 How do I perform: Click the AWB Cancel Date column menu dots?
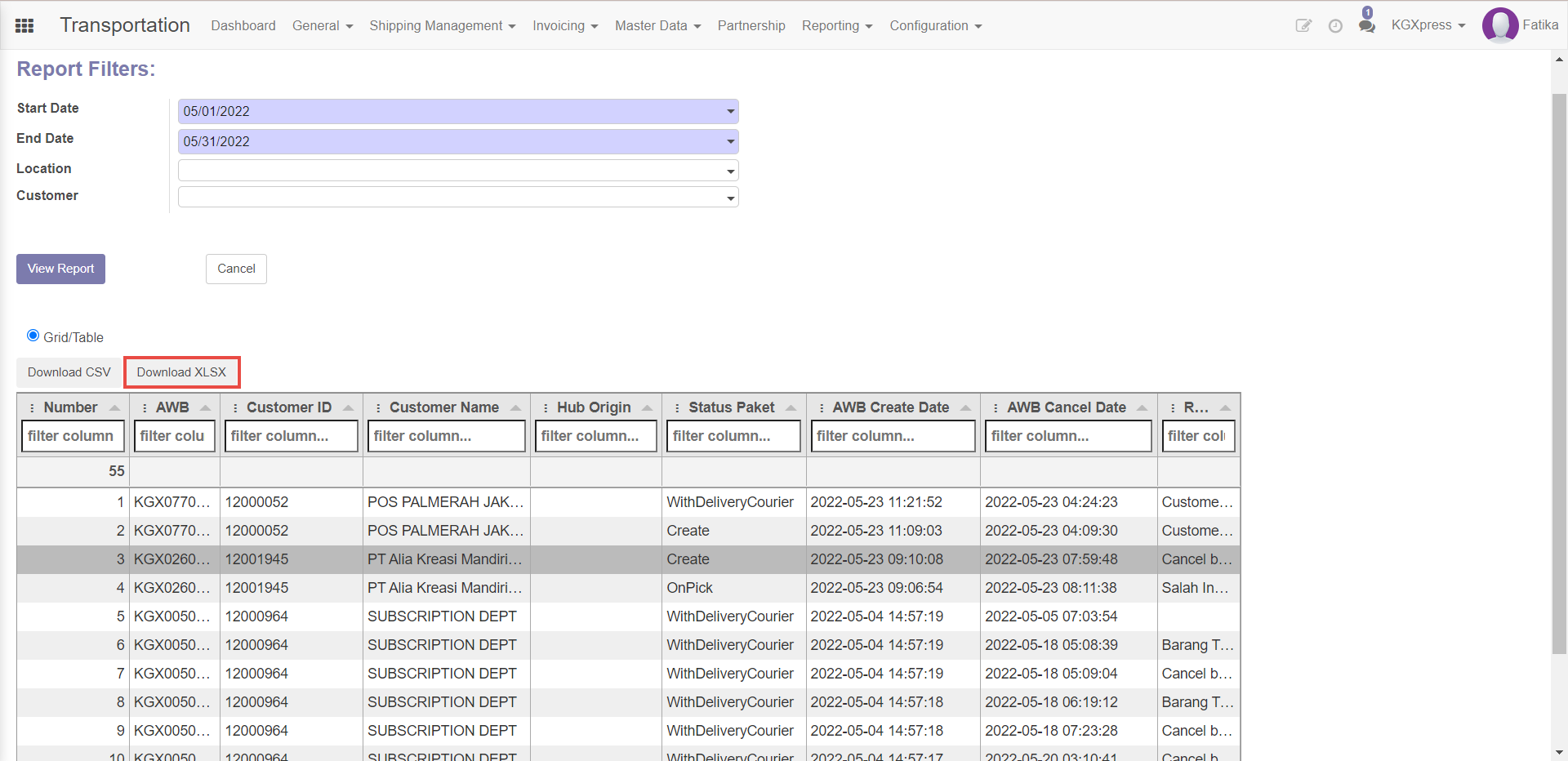(996, 407)
